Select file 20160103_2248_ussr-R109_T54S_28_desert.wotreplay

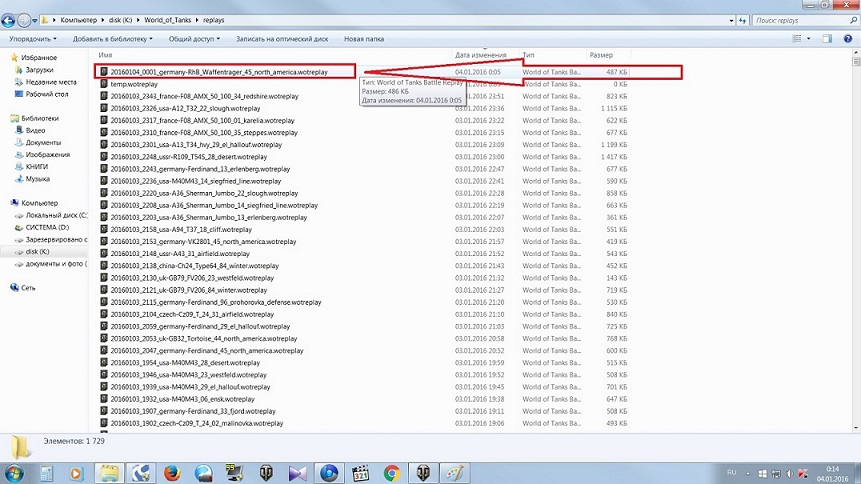point(188,157)
